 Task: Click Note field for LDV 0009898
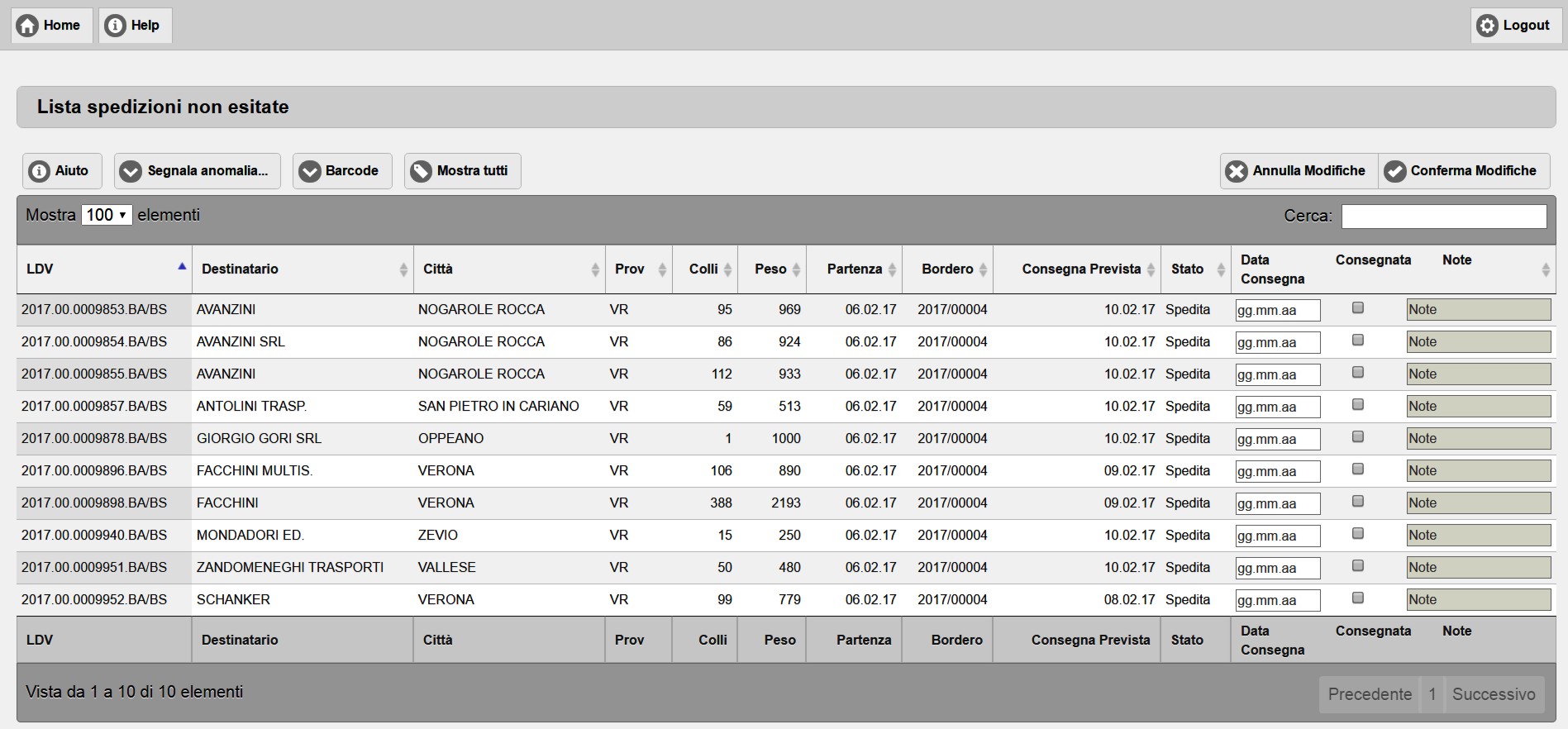pyautogui.click(x=1479, y=503)
